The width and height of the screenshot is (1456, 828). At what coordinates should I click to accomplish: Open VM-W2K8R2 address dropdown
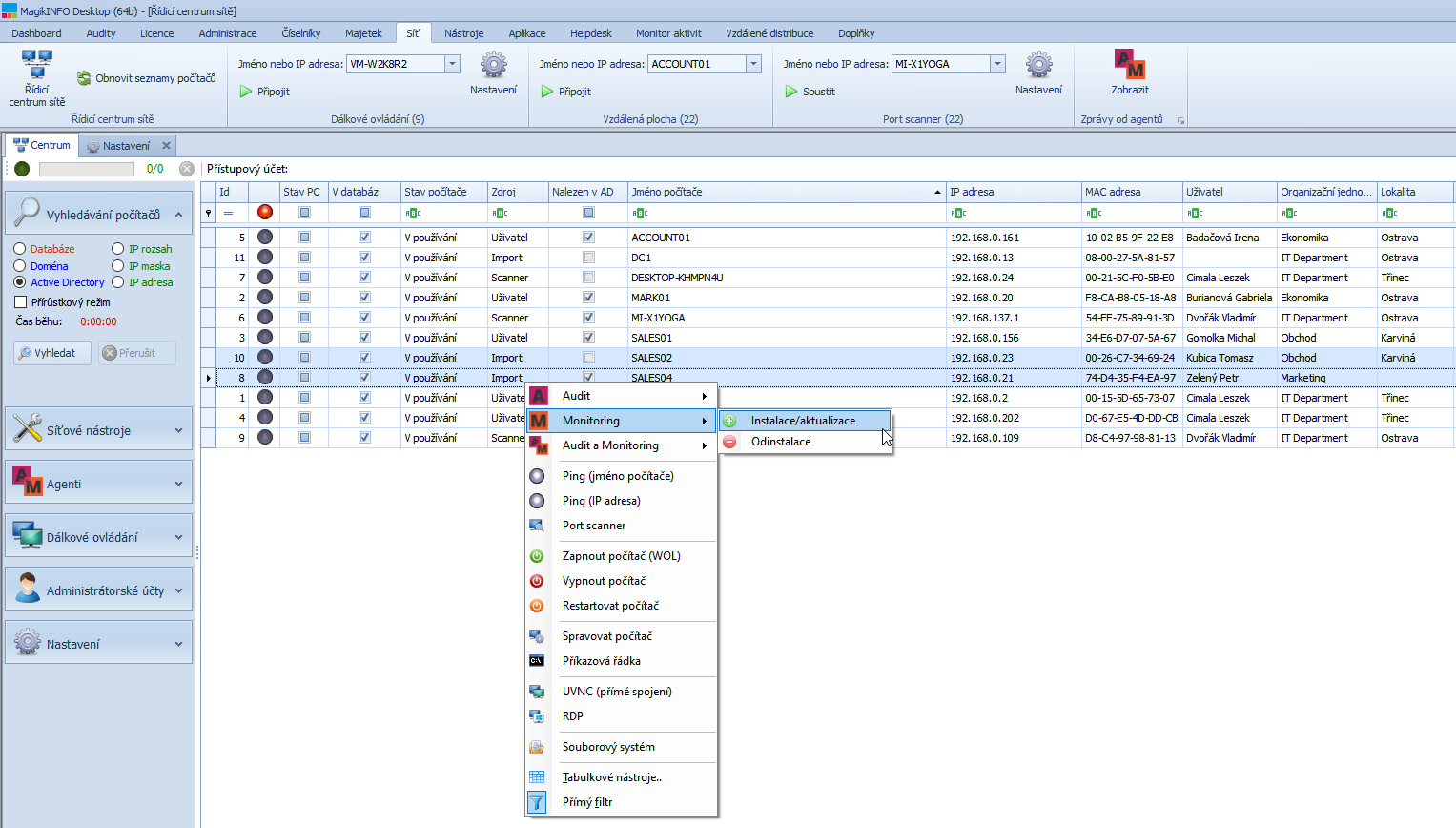coord(453,64)
